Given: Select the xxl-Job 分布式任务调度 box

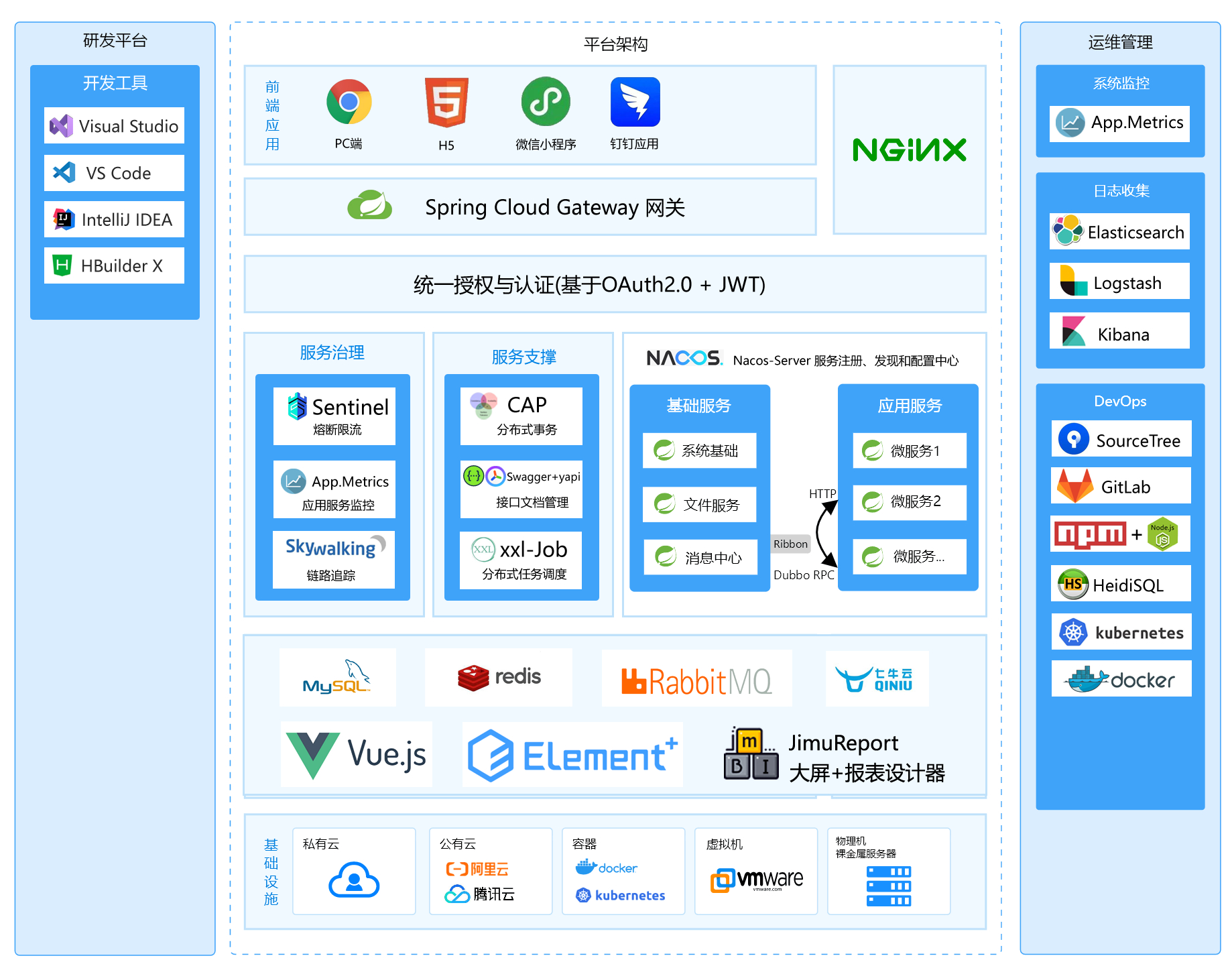Looking at the screenshot, I should pos(521,560).
